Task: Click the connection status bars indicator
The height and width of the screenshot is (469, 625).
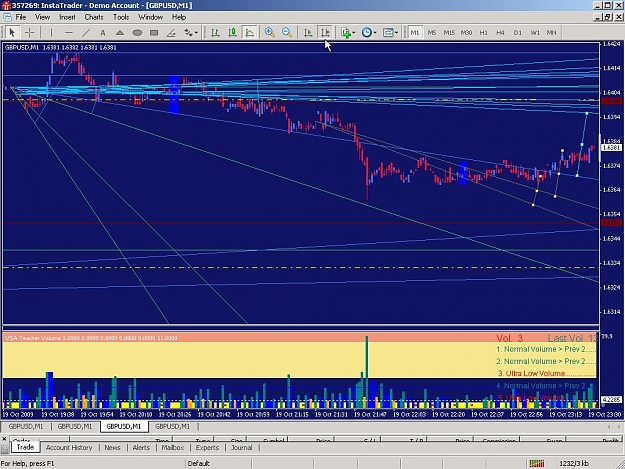Action: (x=537, y=463)
